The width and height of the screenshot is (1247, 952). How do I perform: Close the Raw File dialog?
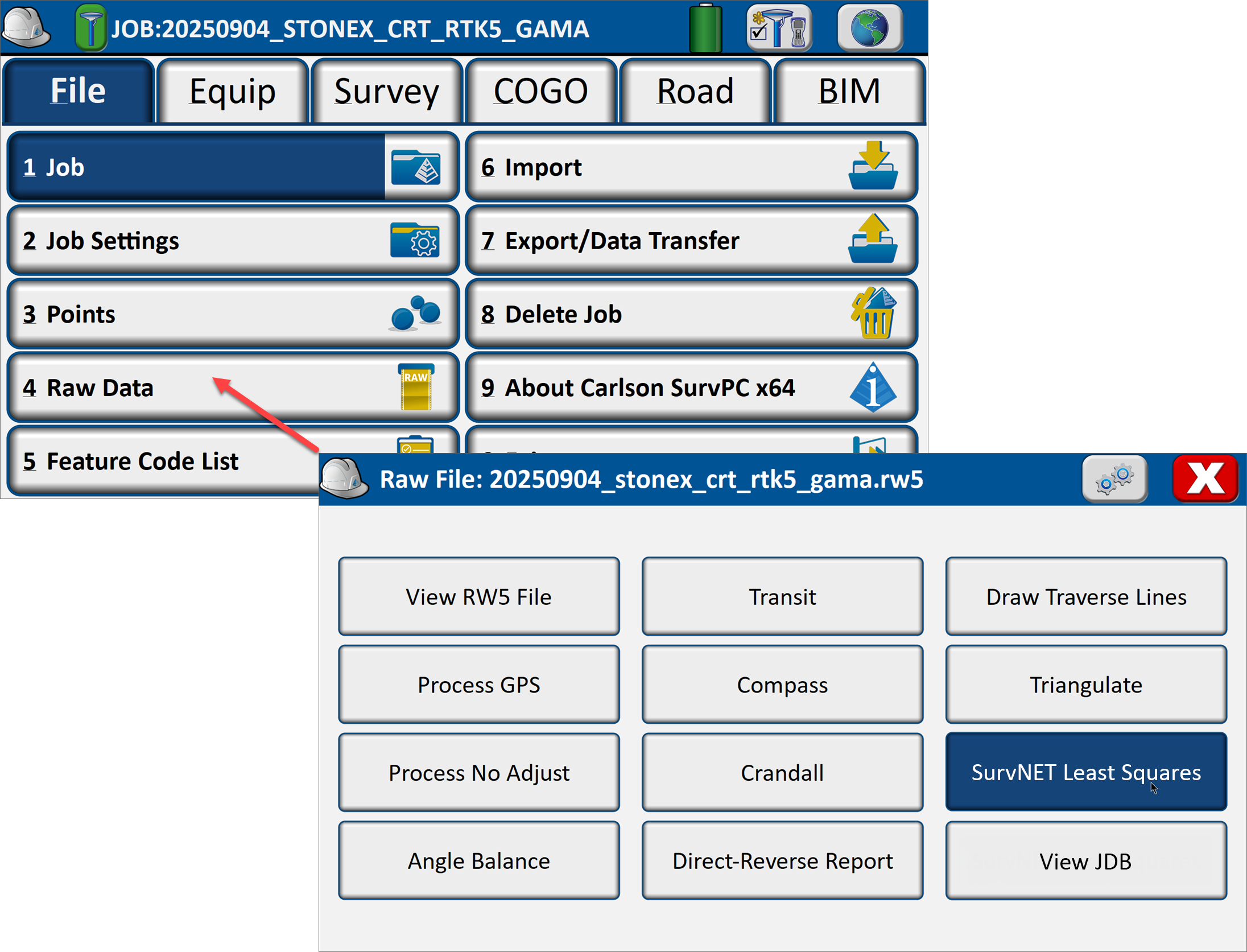[x=1205, y=479]
